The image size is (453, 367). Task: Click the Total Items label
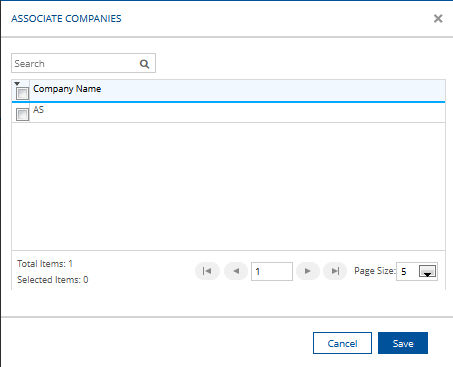[45, 264]
